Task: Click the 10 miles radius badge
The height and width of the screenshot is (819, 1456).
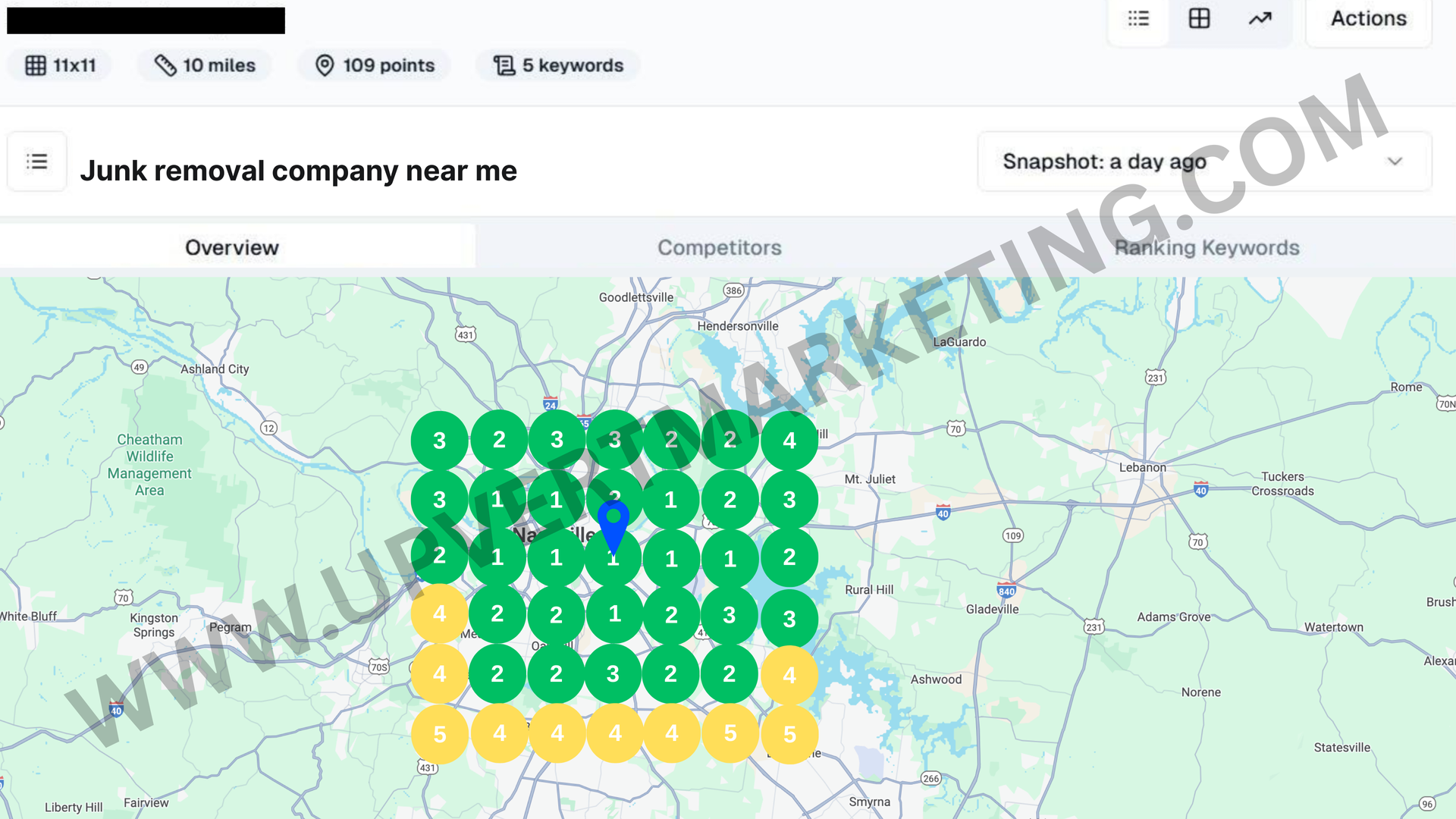Action: 205,65
